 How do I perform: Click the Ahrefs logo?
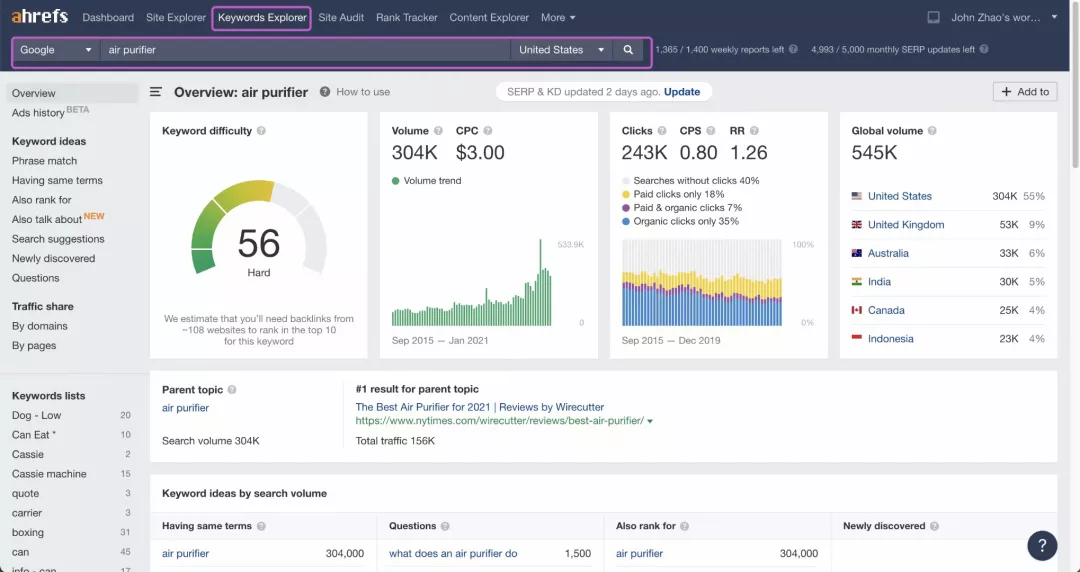[39, 17]
